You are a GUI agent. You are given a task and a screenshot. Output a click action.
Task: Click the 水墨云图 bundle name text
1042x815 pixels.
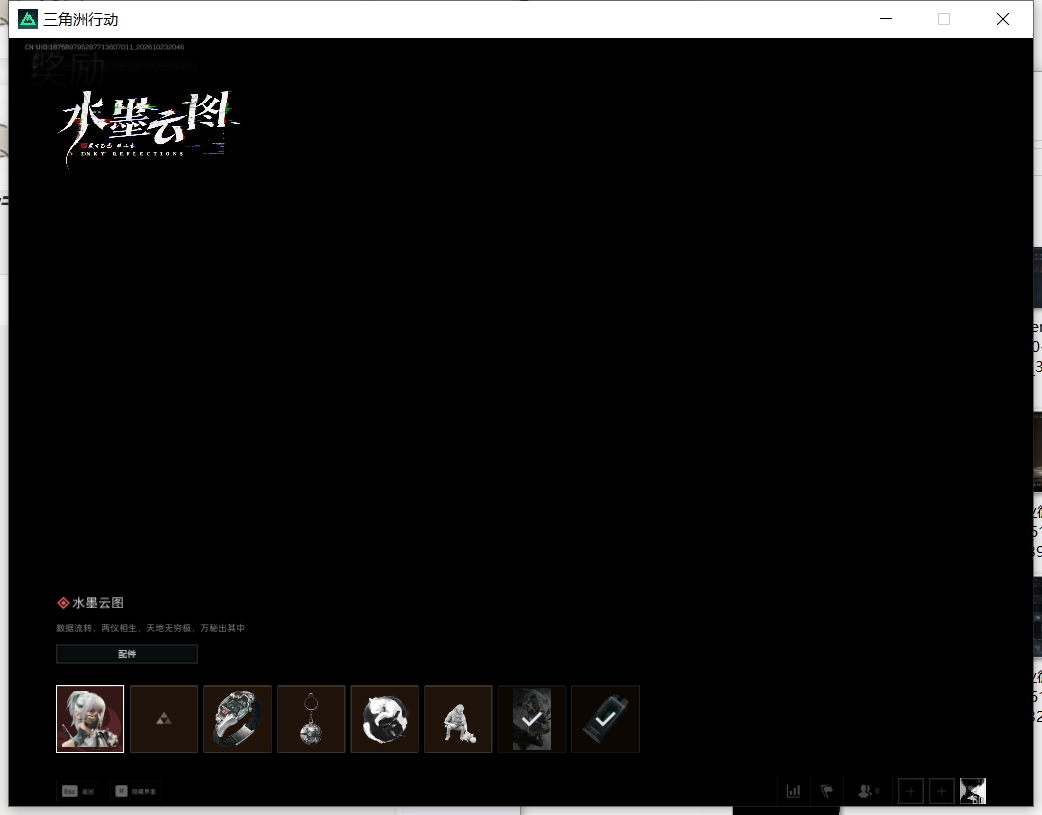tap(98, 603)
